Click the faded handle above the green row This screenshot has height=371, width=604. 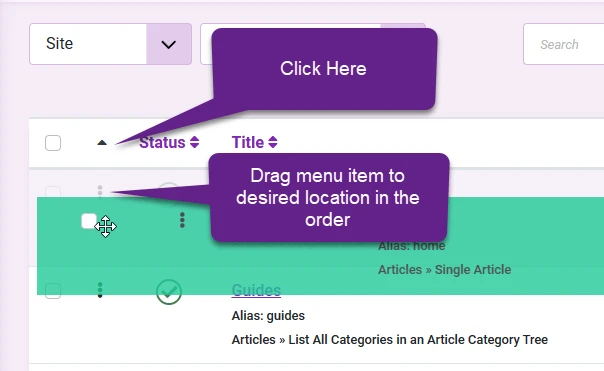[100, 191]
